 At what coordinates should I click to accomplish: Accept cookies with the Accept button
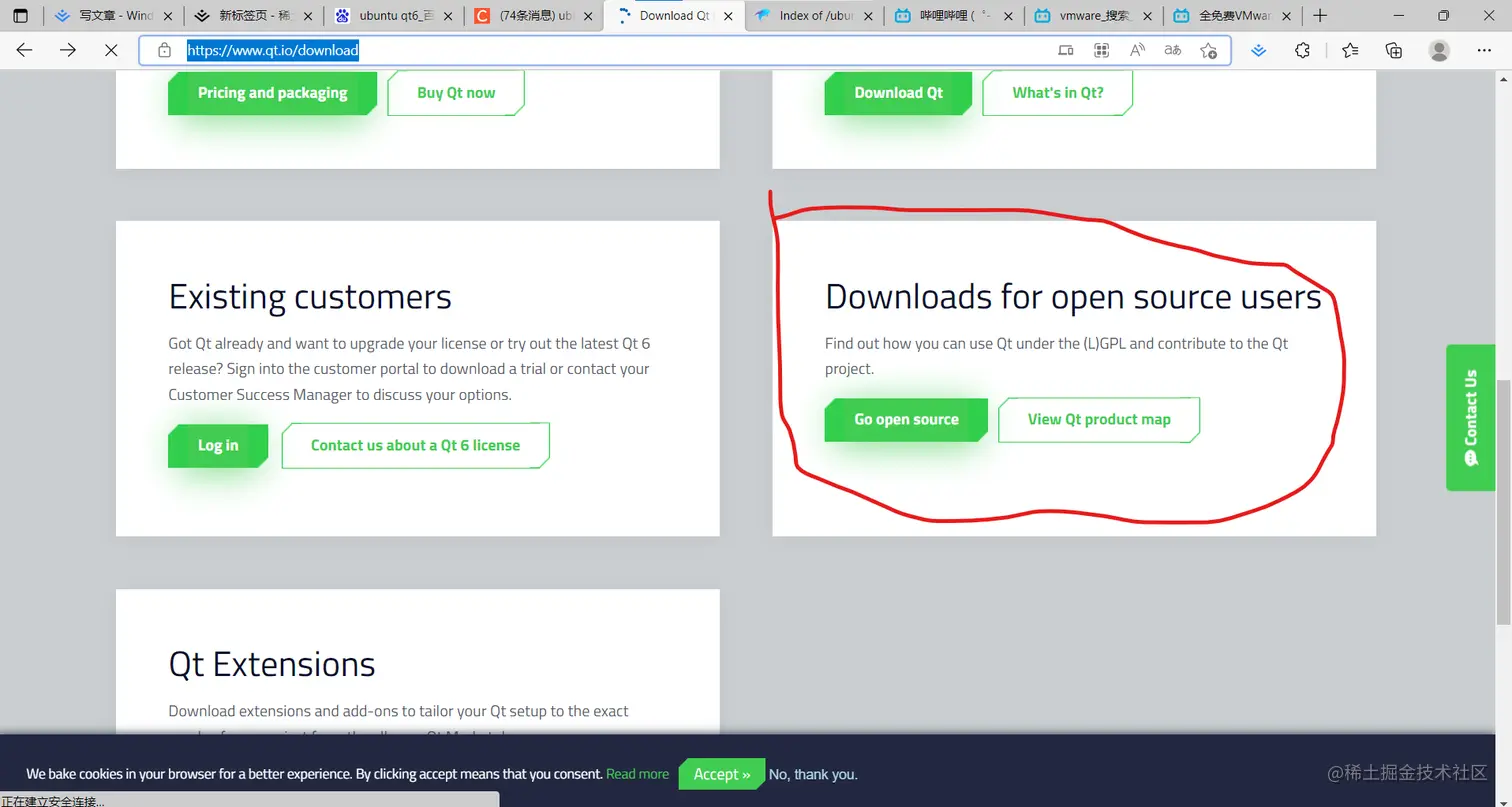tap(721, 774)
